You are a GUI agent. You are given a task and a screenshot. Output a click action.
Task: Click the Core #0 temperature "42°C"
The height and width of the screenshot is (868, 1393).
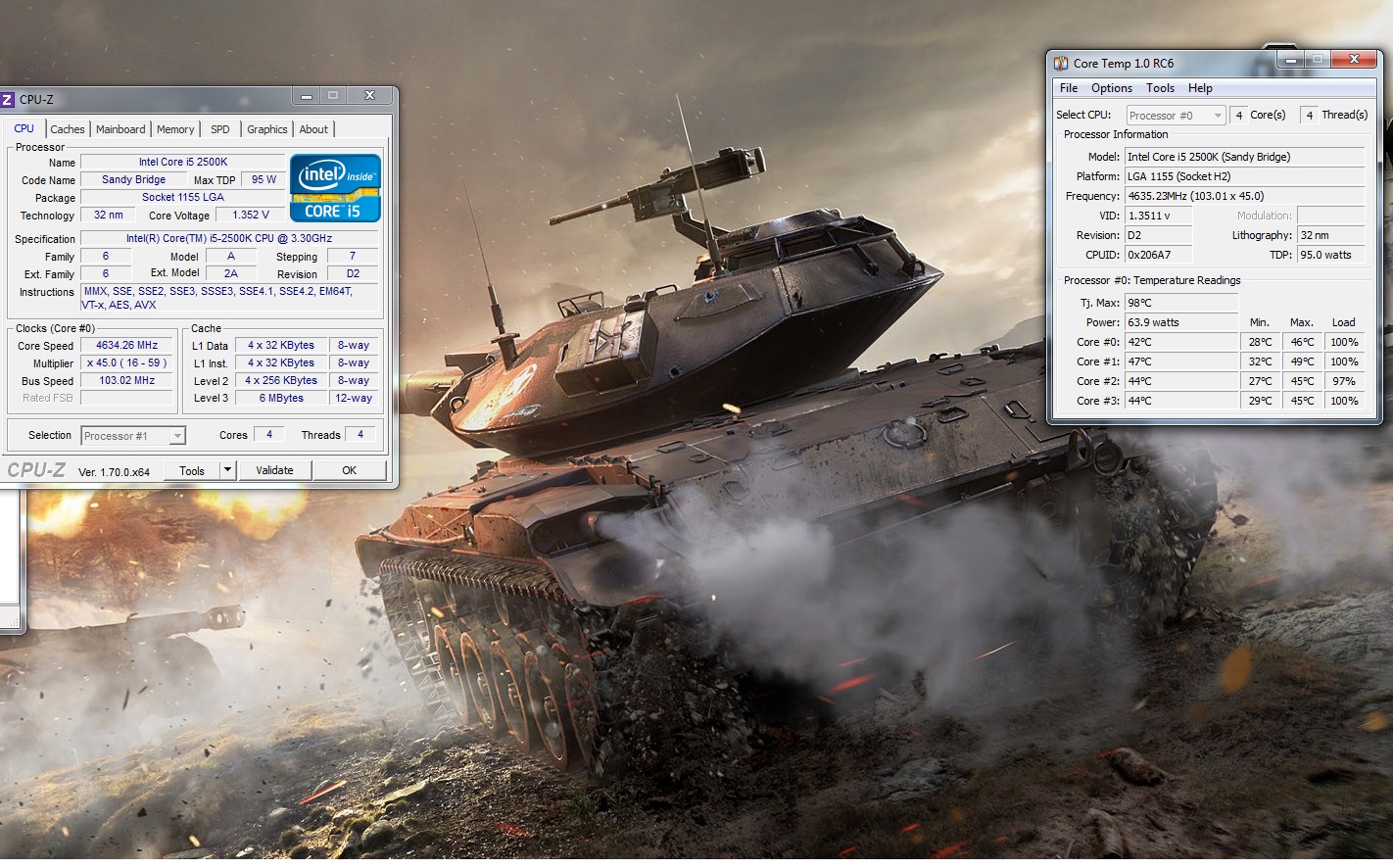click(1181, 342)
